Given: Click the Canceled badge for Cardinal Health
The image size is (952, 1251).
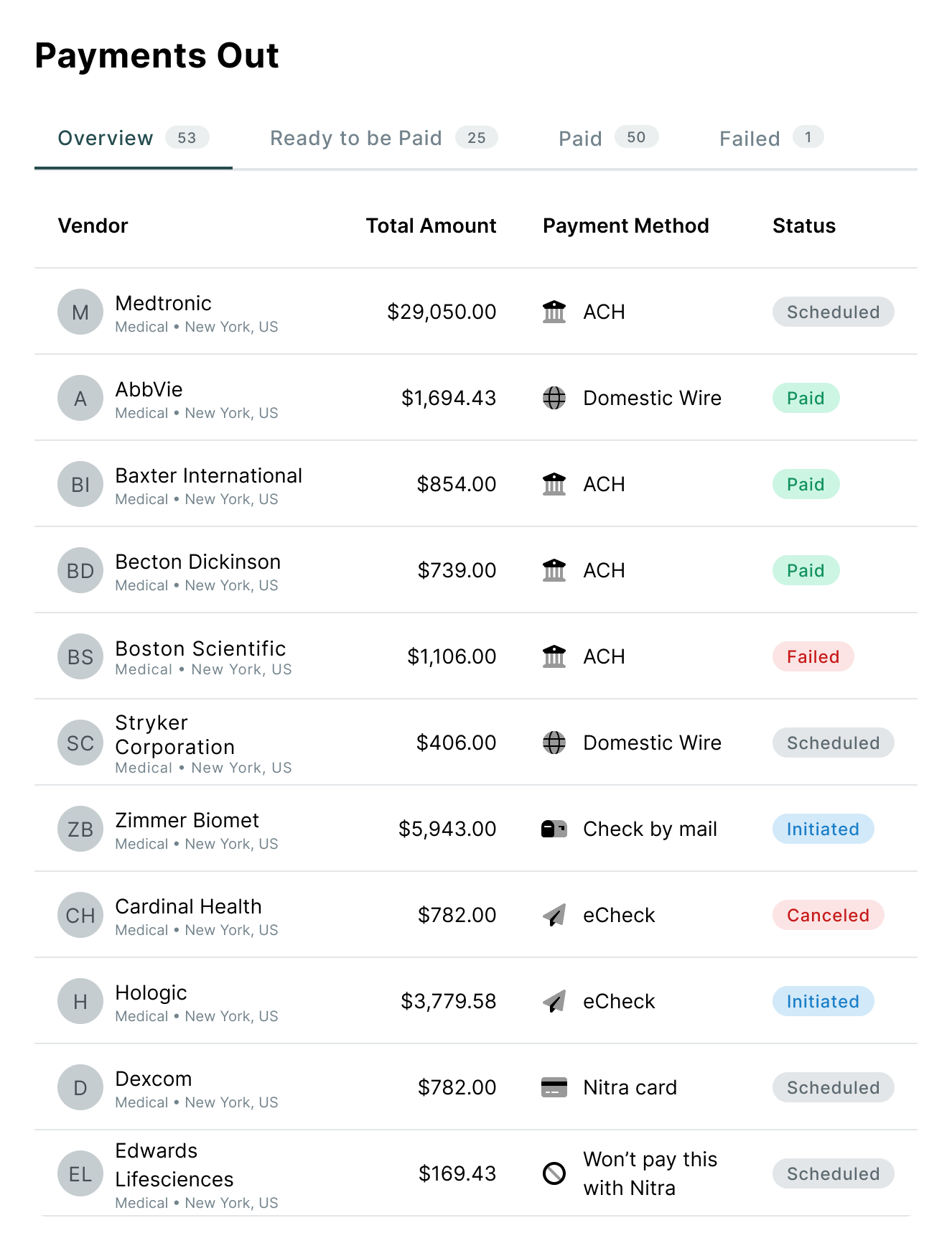Looking at the screenshot, I should (x=829, y=915).
